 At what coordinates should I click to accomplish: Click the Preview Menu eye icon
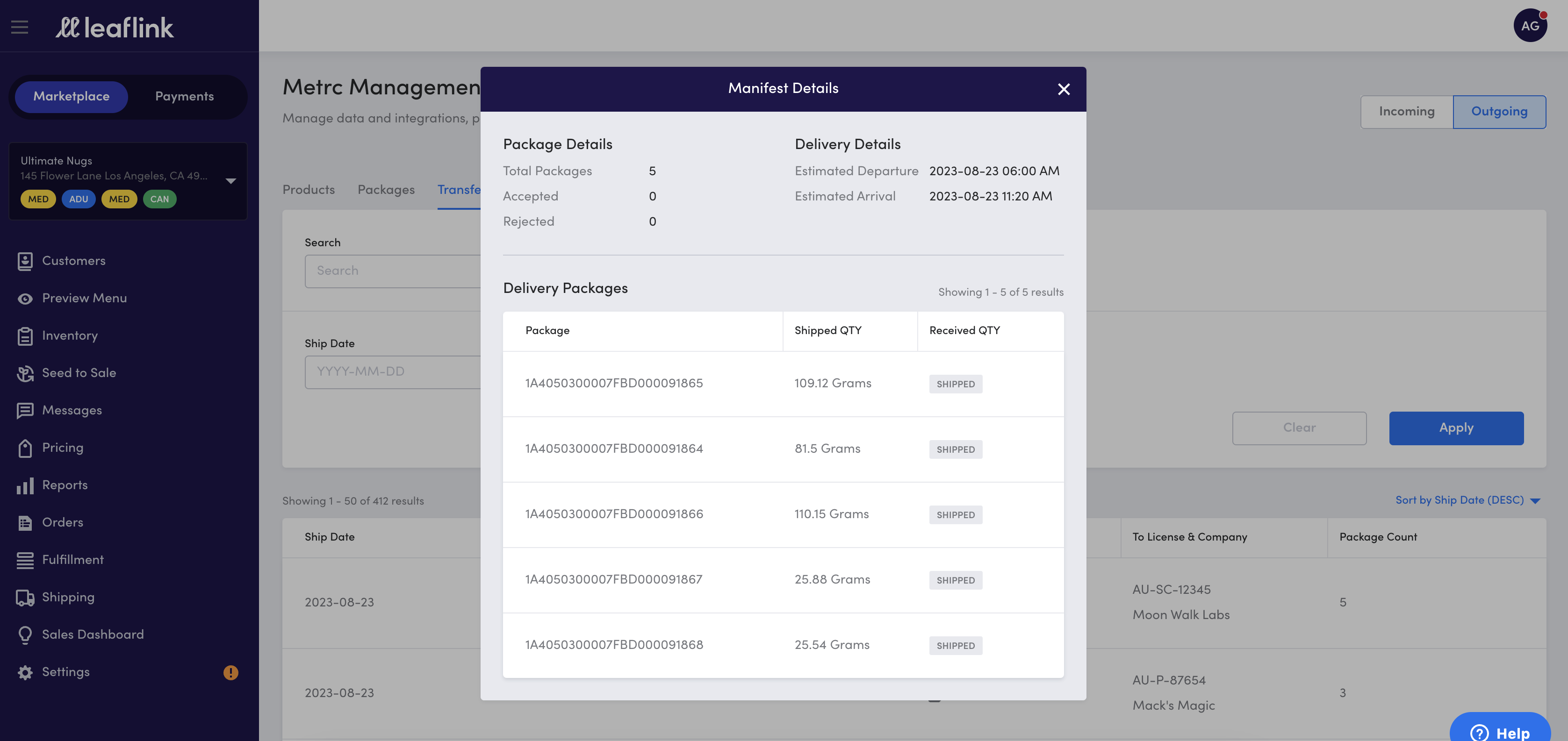25,299
